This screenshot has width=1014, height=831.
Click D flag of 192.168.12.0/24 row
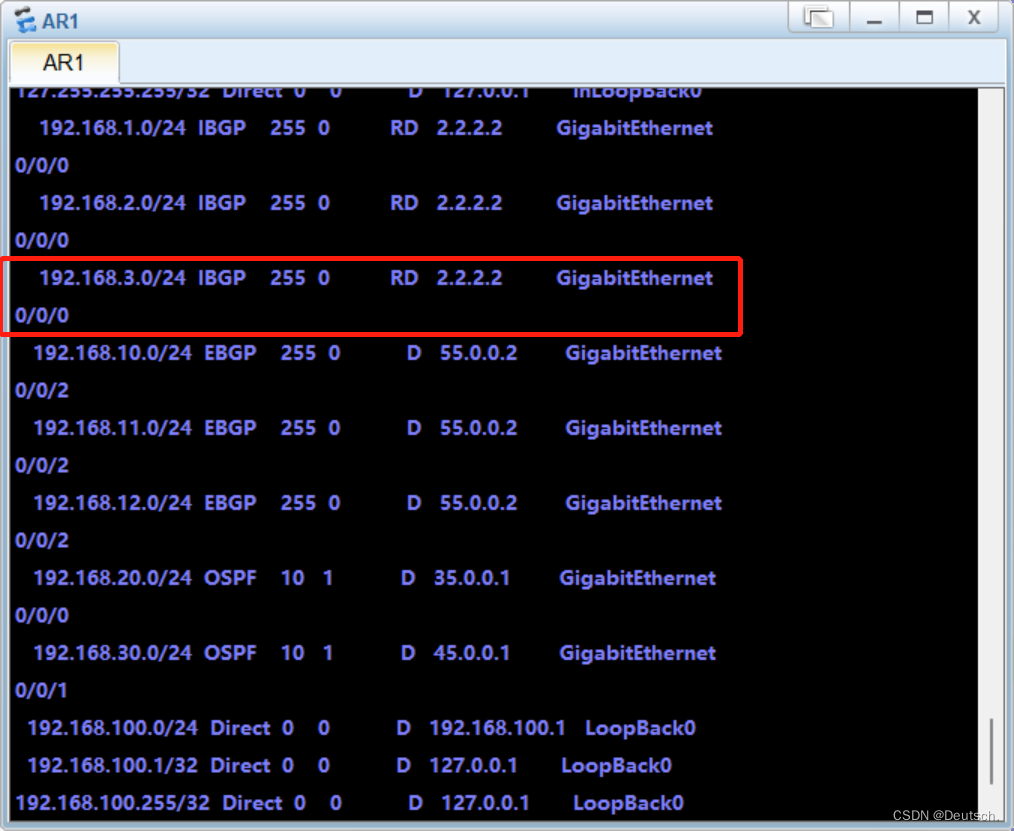(414, 503)
